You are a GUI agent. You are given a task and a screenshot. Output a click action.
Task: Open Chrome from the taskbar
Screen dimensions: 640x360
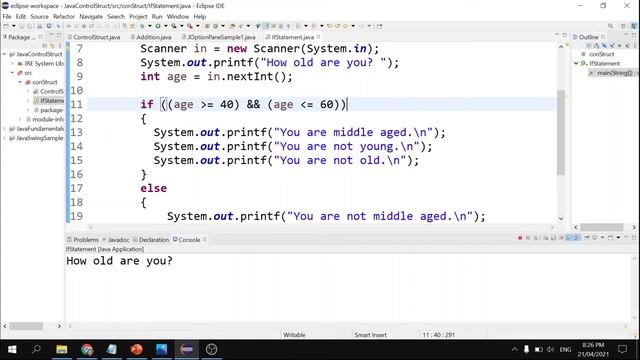[x=87, y=349]
